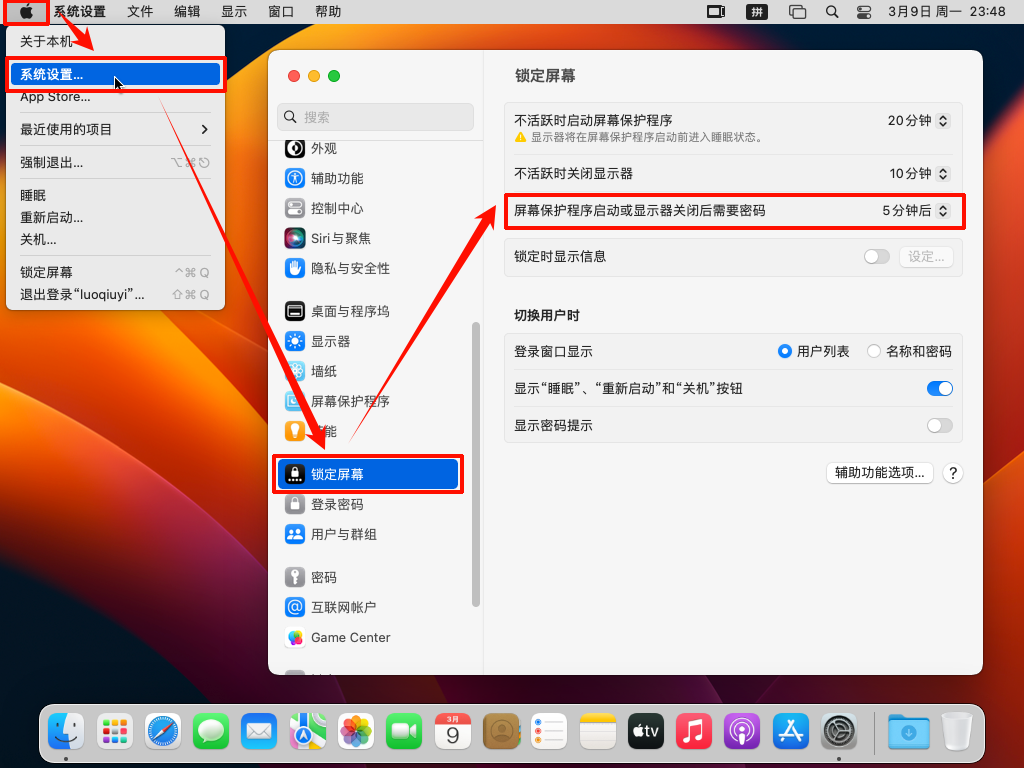Select the 名称和密码 login window option
Viewport: 1024px width, 768px height.
pyautogui.click(x=871, y=350)
